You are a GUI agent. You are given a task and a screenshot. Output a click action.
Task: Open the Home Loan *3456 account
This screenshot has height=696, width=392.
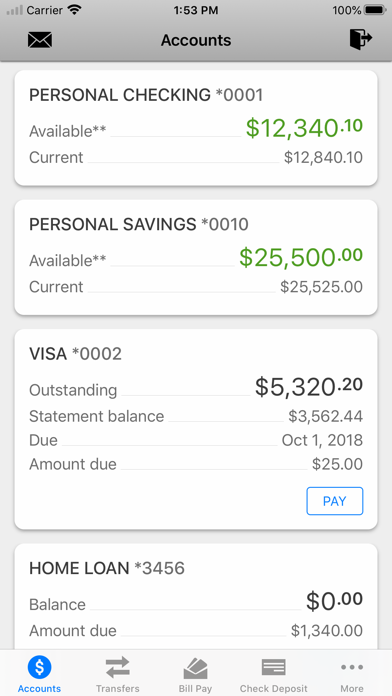coord(196,597)
